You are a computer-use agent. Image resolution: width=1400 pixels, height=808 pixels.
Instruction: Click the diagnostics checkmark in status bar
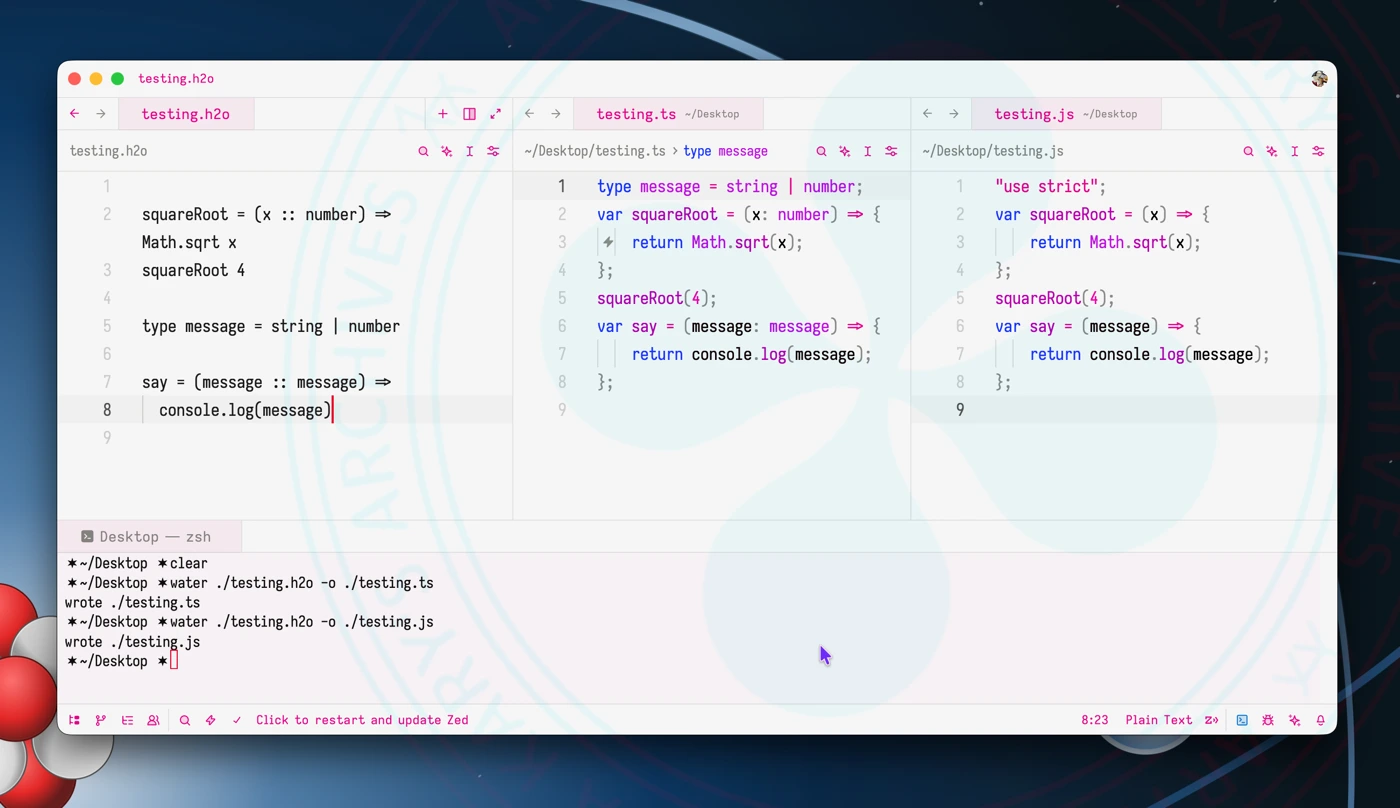pyautogui.click(x=237, y=720)
